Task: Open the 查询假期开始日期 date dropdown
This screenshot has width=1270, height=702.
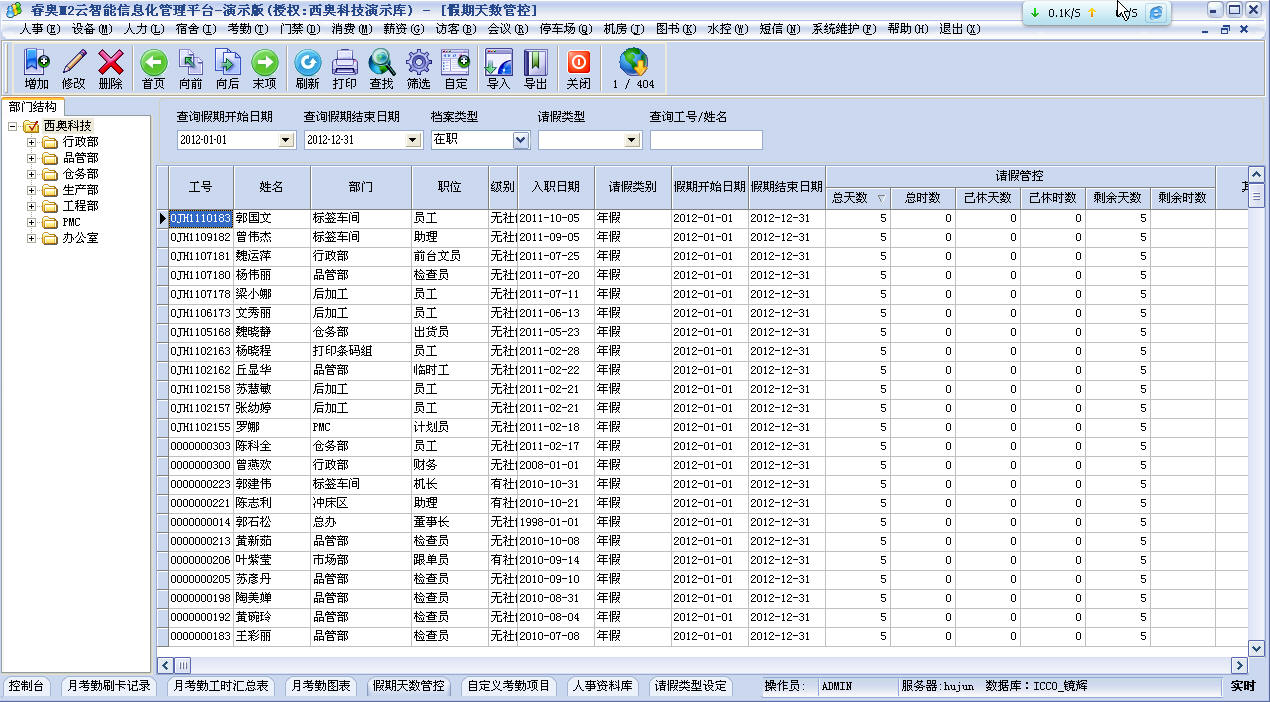Action: [x=286, y=140]
